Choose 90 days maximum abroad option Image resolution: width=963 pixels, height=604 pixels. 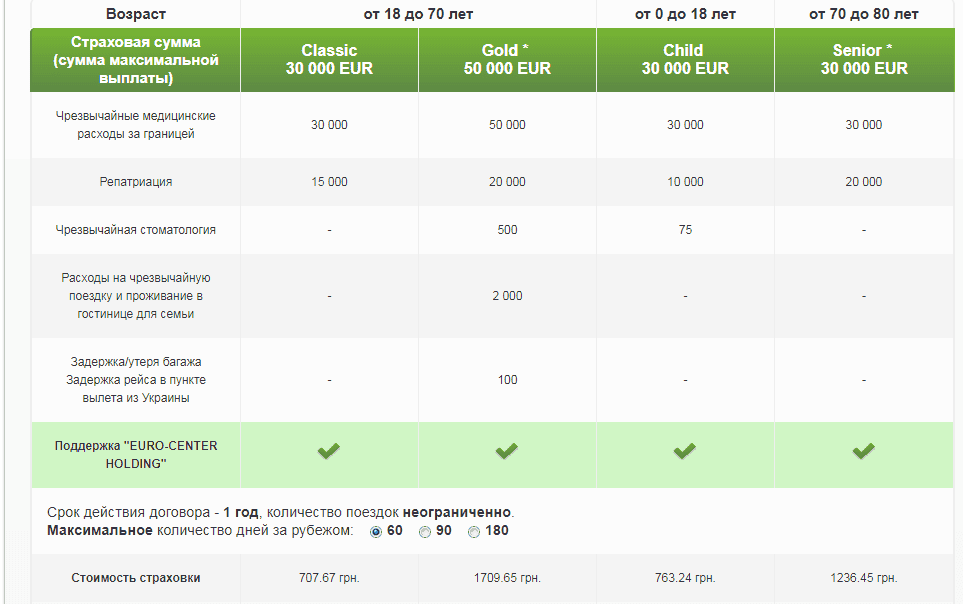pos(425,531)
